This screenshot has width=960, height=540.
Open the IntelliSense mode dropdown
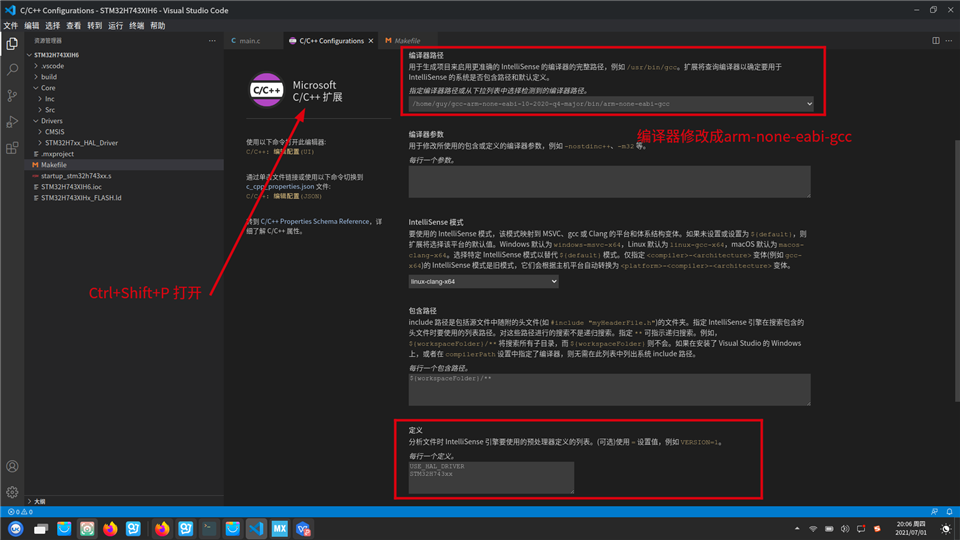(x=483, y=281)
